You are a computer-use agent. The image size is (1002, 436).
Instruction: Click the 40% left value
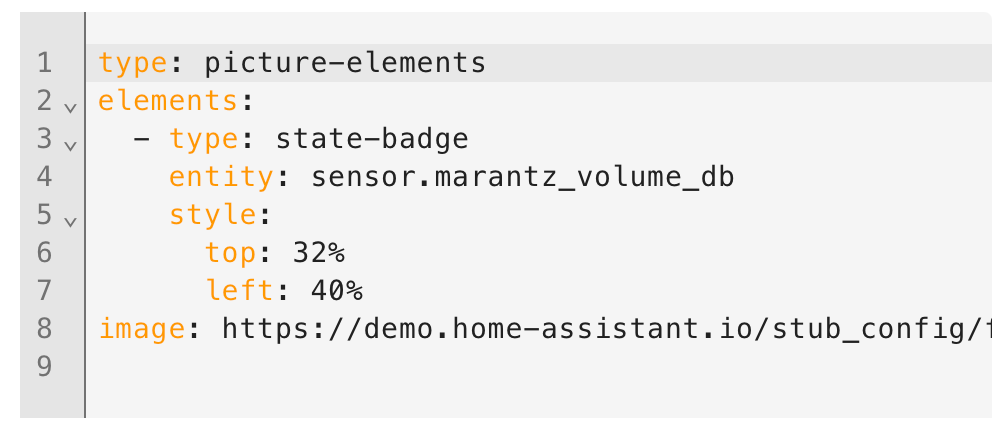(337, 291)
